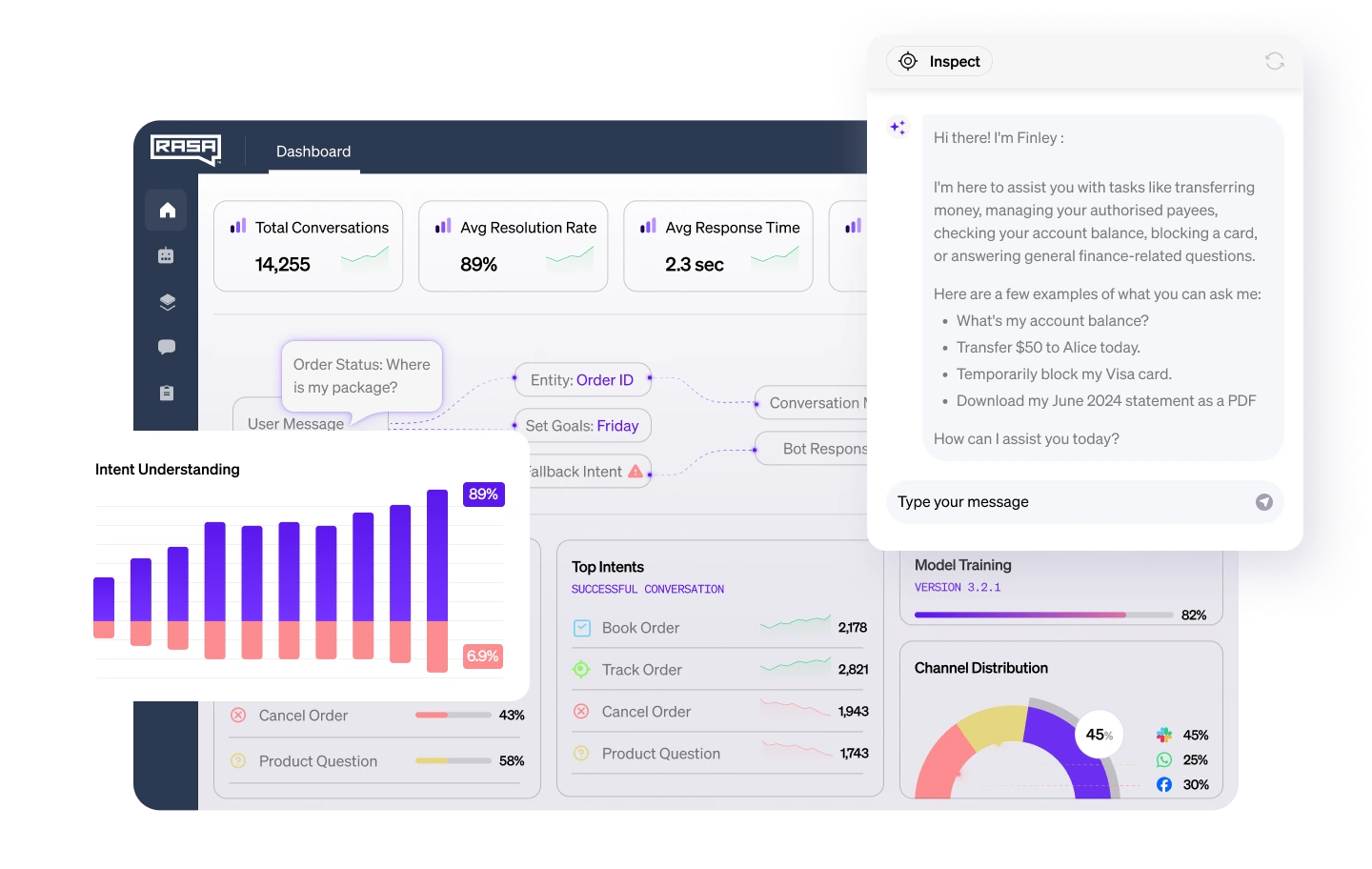Click the Order Status speech bubble
1372x869 pixels.
pyautogui.click(x=362, y=376)
